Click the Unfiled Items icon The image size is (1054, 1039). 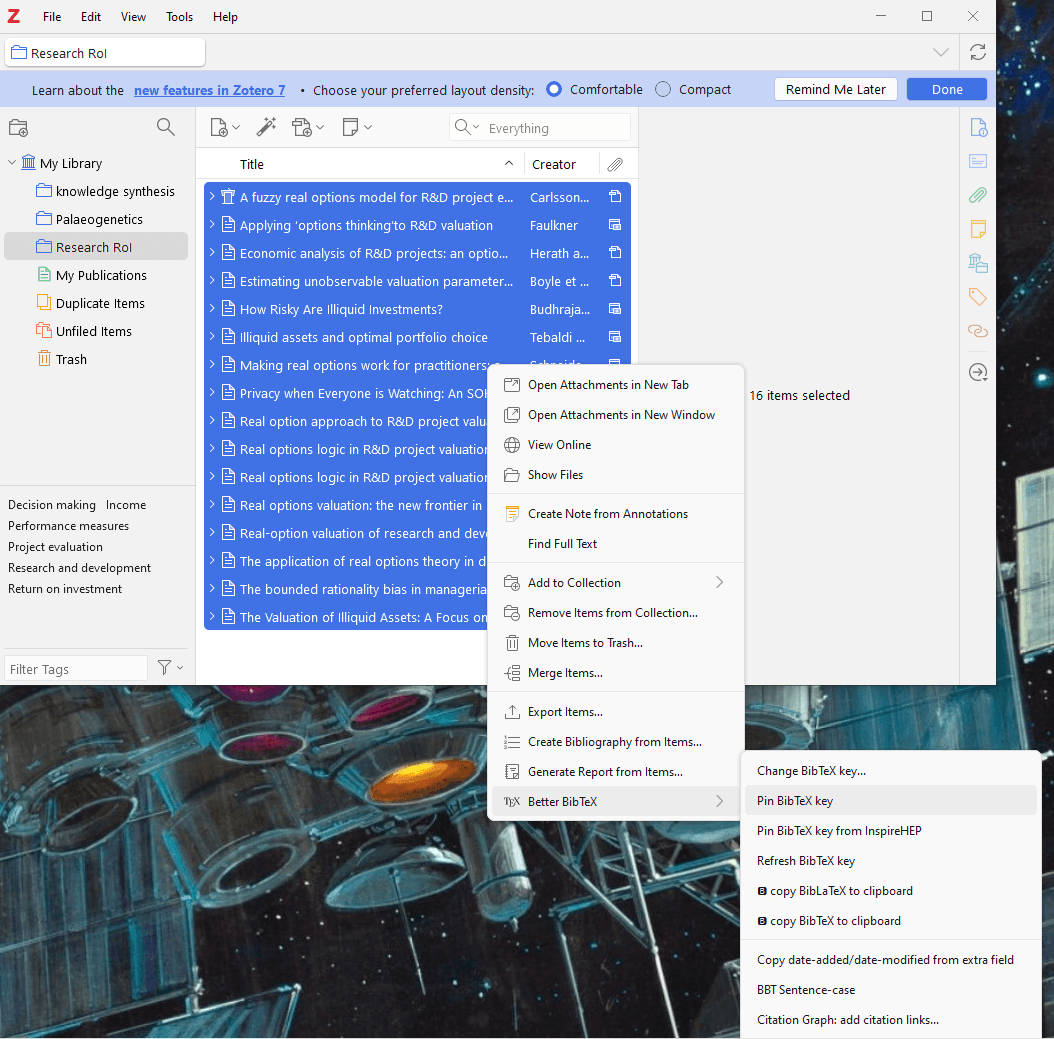click(x=44, y=331)
